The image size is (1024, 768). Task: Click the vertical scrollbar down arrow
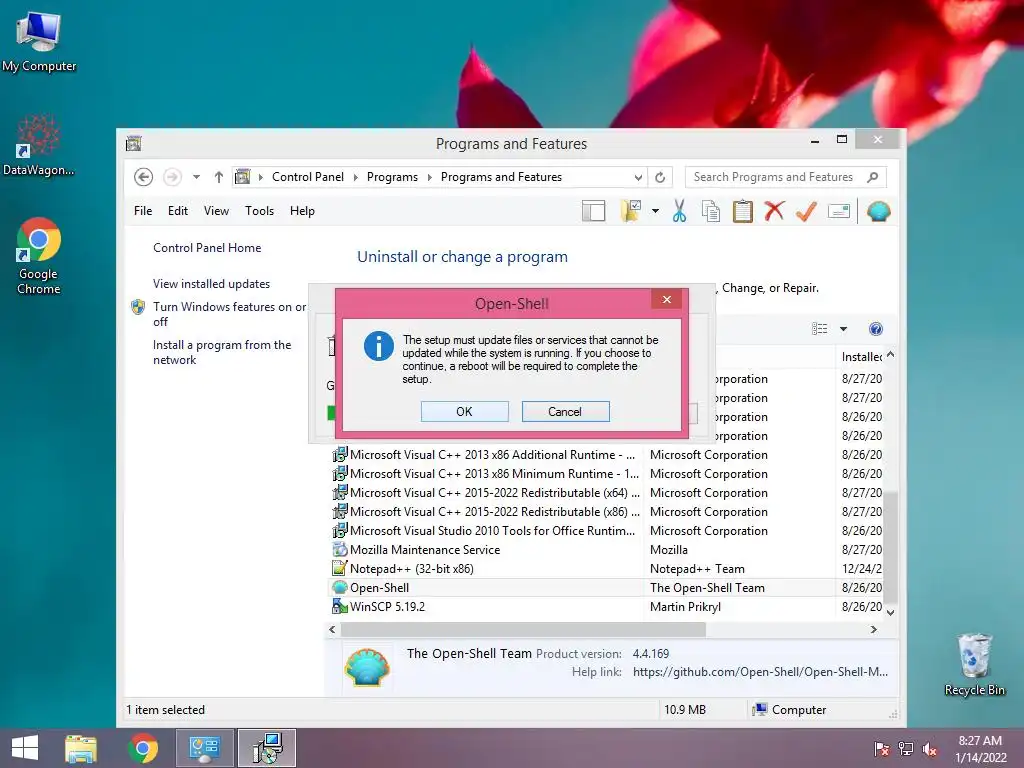(890, 613)
